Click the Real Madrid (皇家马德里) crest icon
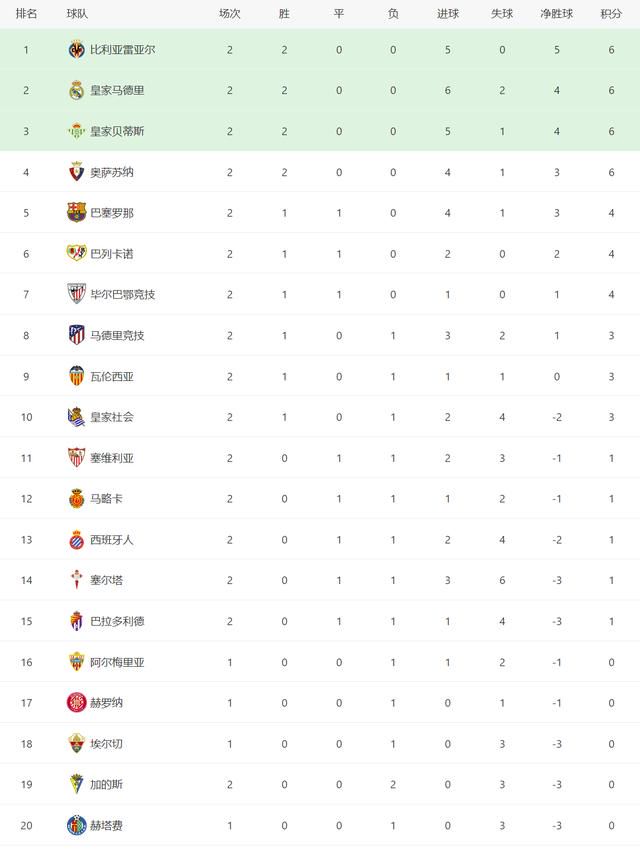 click(x=77, y=90)
